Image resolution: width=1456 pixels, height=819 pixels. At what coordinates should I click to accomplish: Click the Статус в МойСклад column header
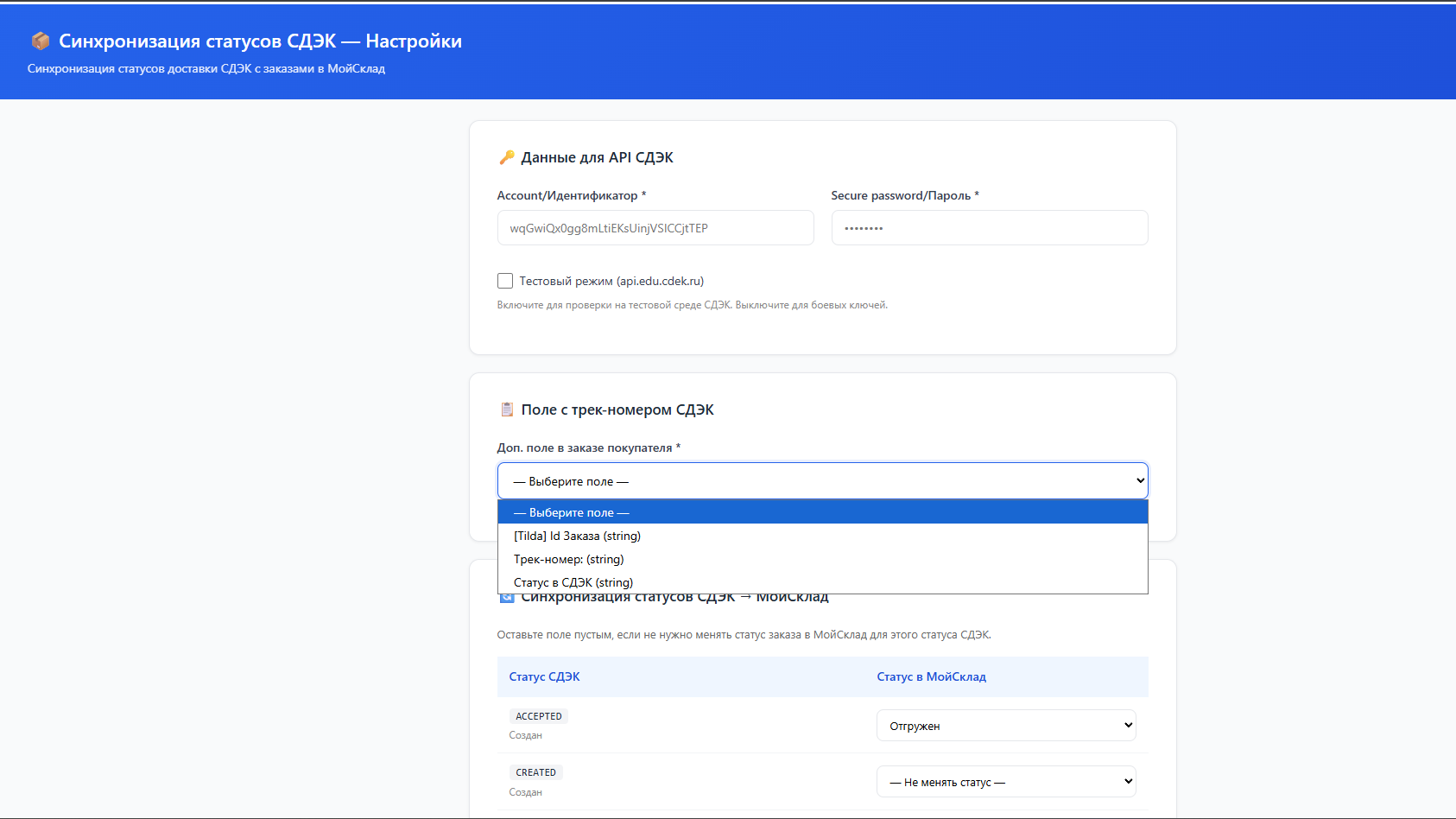pos(931,676)
